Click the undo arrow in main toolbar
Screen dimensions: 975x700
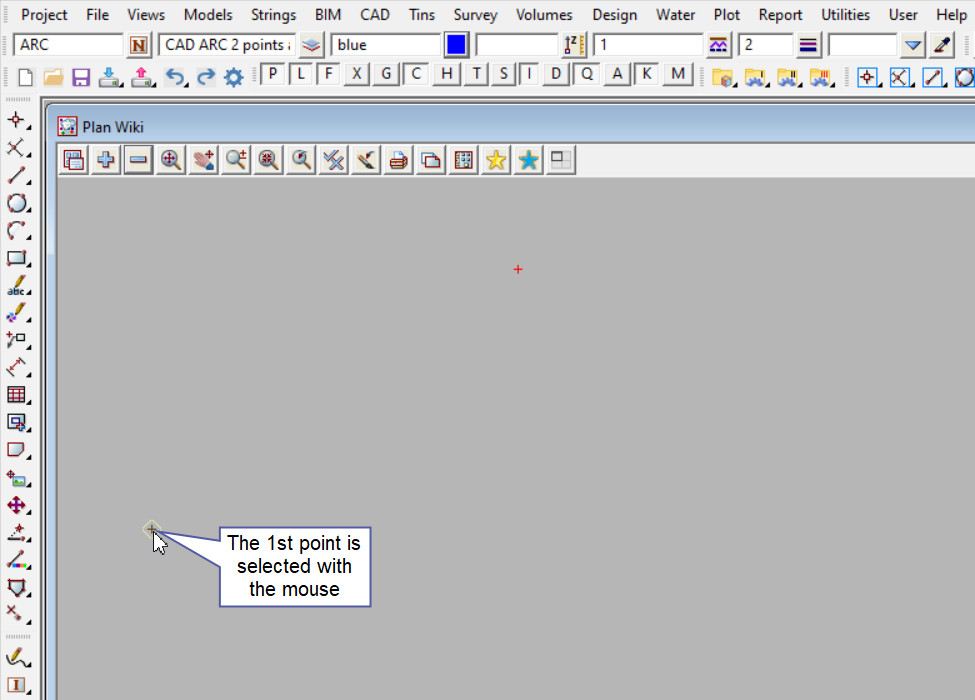(175, 77)
